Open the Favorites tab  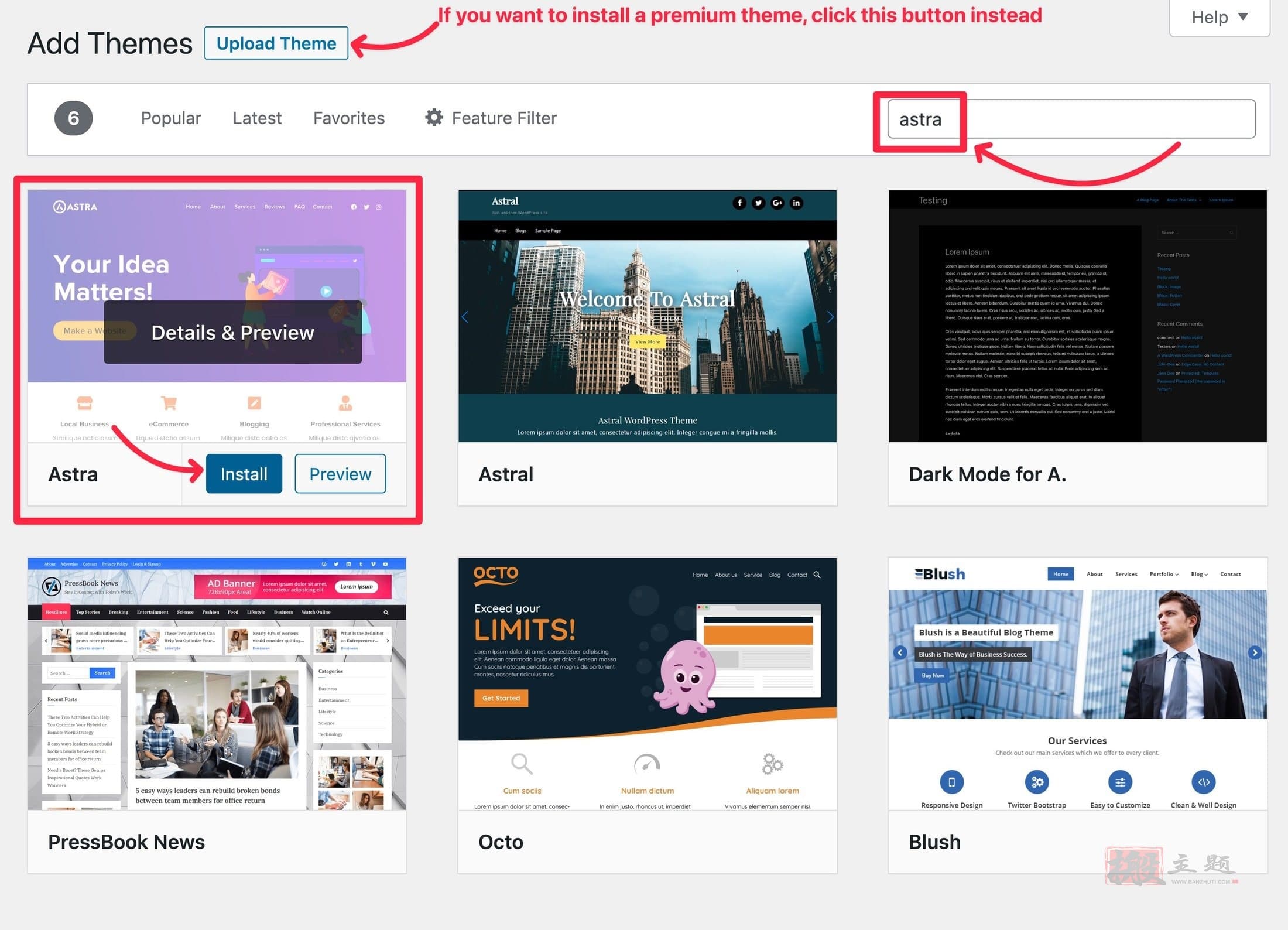pos(349,118)
